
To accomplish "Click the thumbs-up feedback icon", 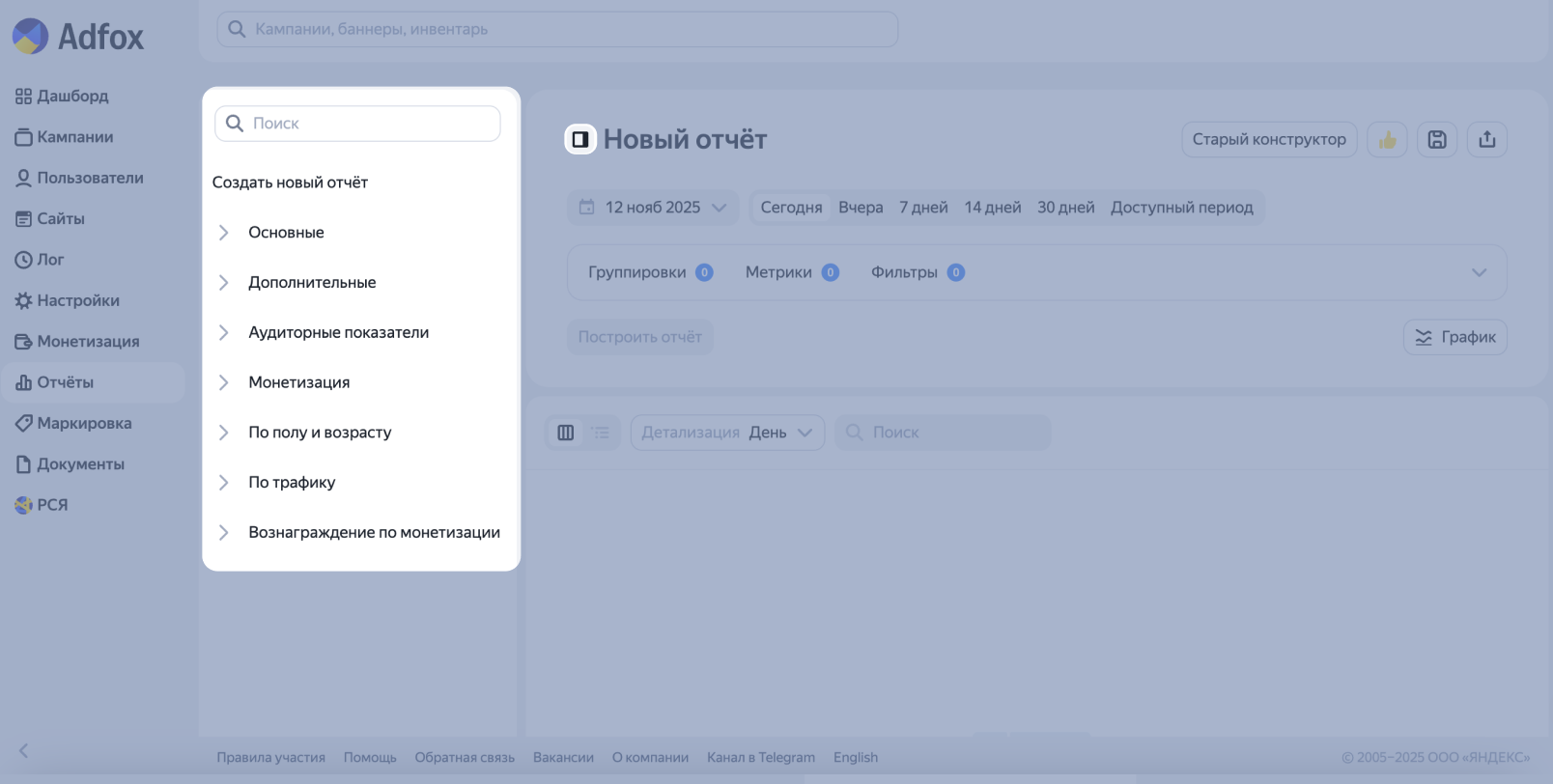I will (1387, 140).
